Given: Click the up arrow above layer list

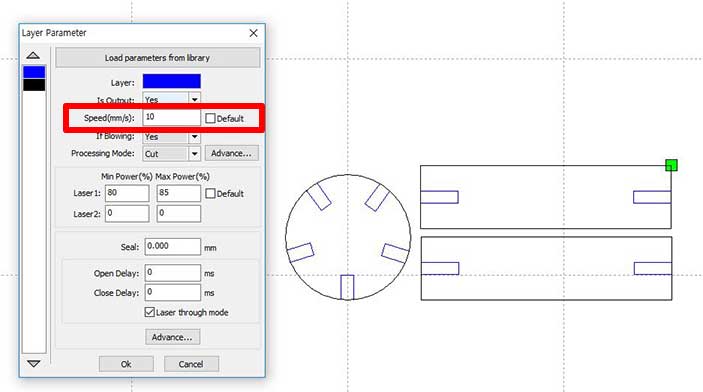Looking at the screenshot, I should pyautogui.click(x=33, y=56).
